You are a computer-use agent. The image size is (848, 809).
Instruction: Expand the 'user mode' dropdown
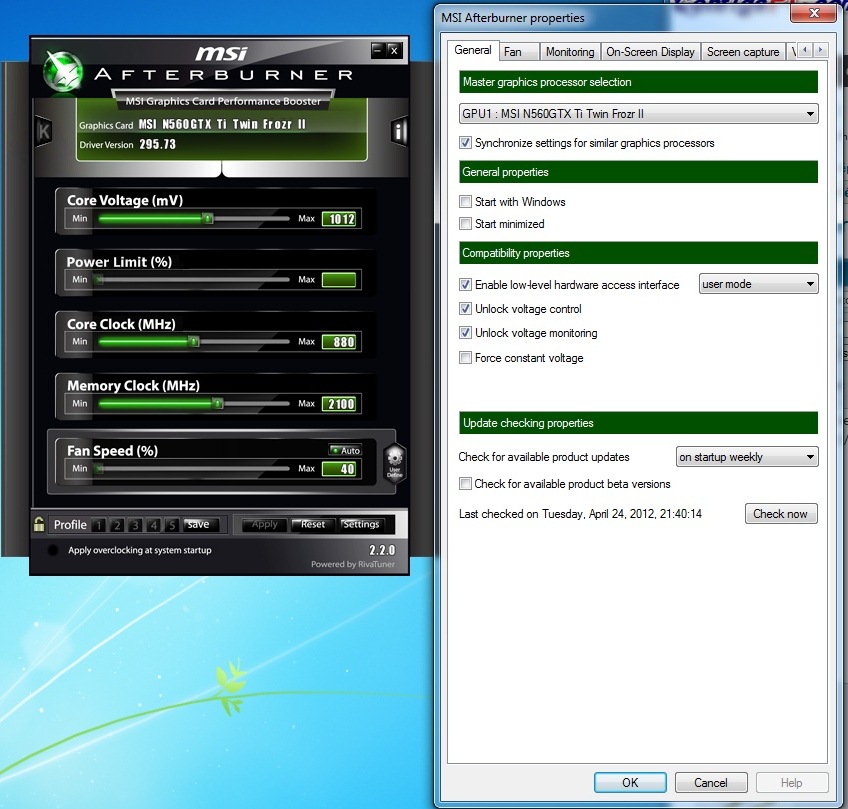[x=758, y=284]
